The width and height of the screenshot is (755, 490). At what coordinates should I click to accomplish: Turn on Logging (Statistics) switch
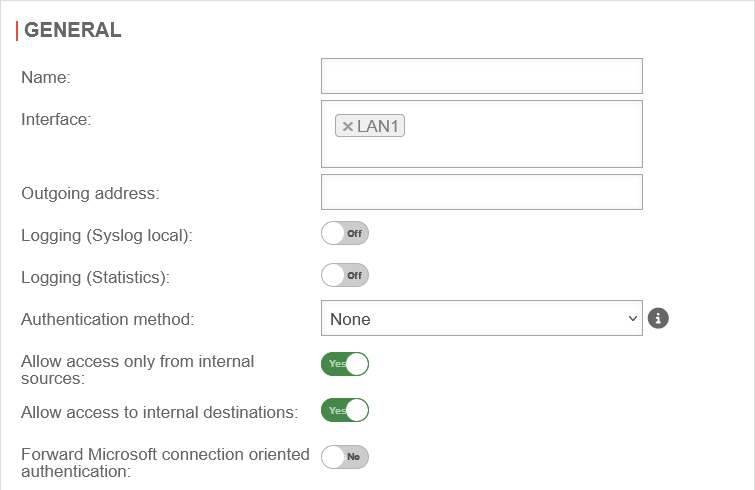point(345,275)
